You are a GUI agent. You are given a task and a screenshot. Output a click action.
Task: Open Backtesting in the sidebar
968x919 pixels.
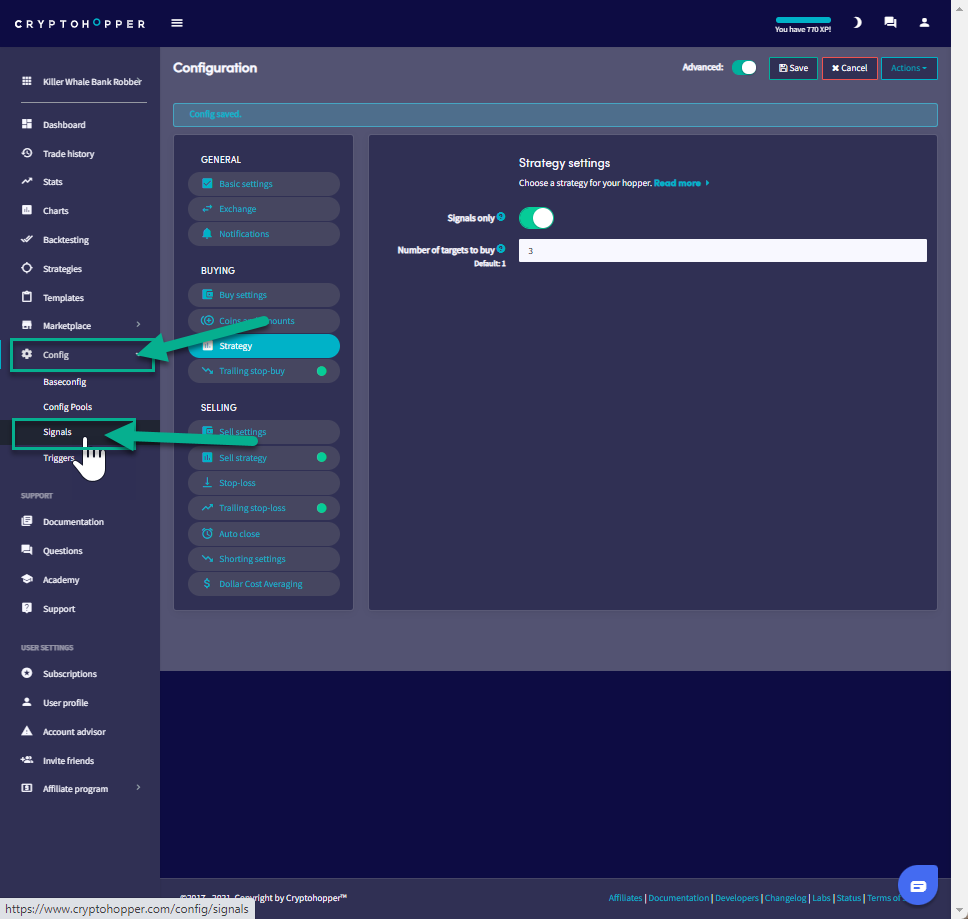(65, 240)
